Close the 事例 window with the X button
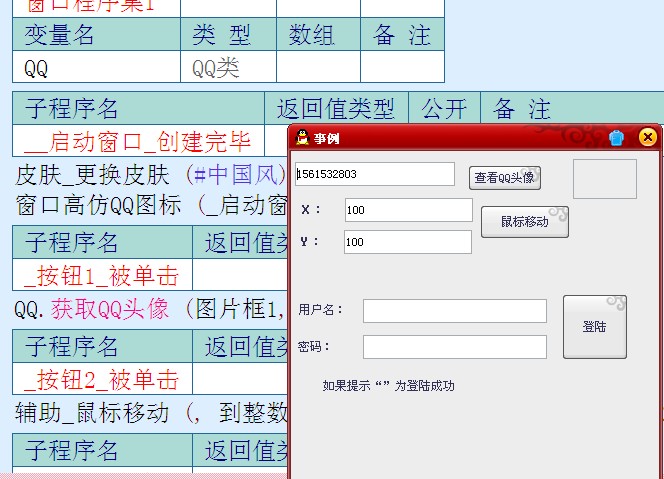This screenshot has height=479, width=664. tap(647, 137)
